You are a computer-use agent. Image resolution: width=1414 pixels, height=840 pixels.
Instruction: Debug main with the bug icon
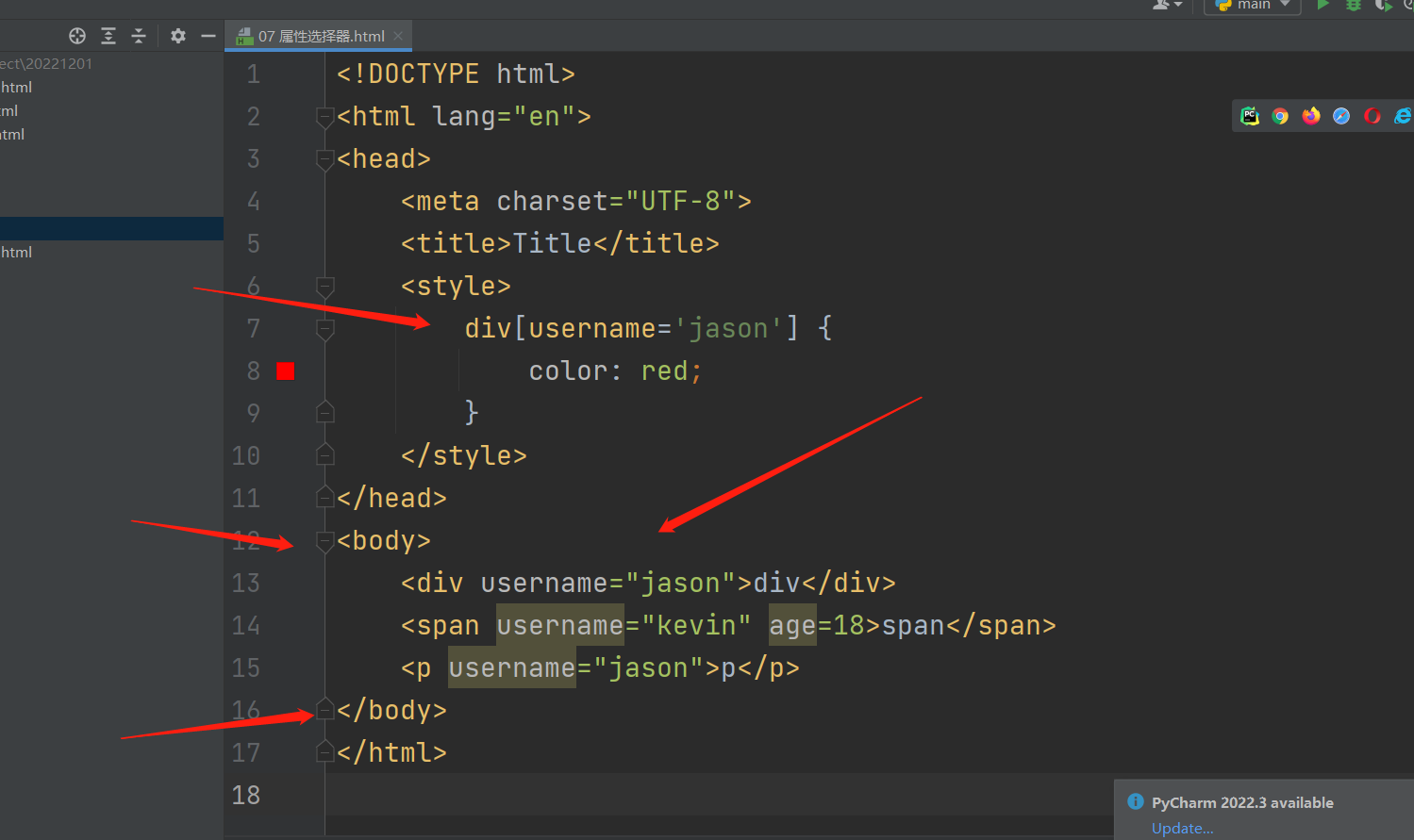(x=1354, y=5)
